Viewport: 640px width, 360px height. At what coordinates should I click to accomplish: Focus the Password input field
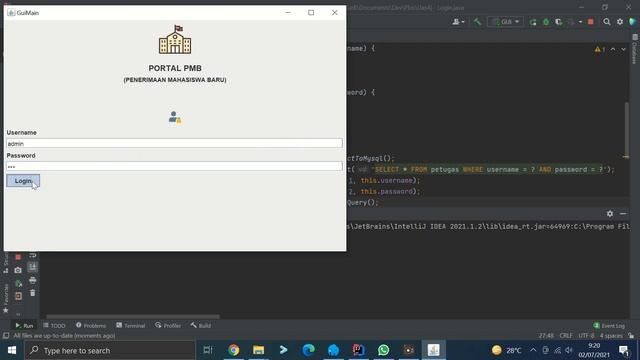click(174, 166)
